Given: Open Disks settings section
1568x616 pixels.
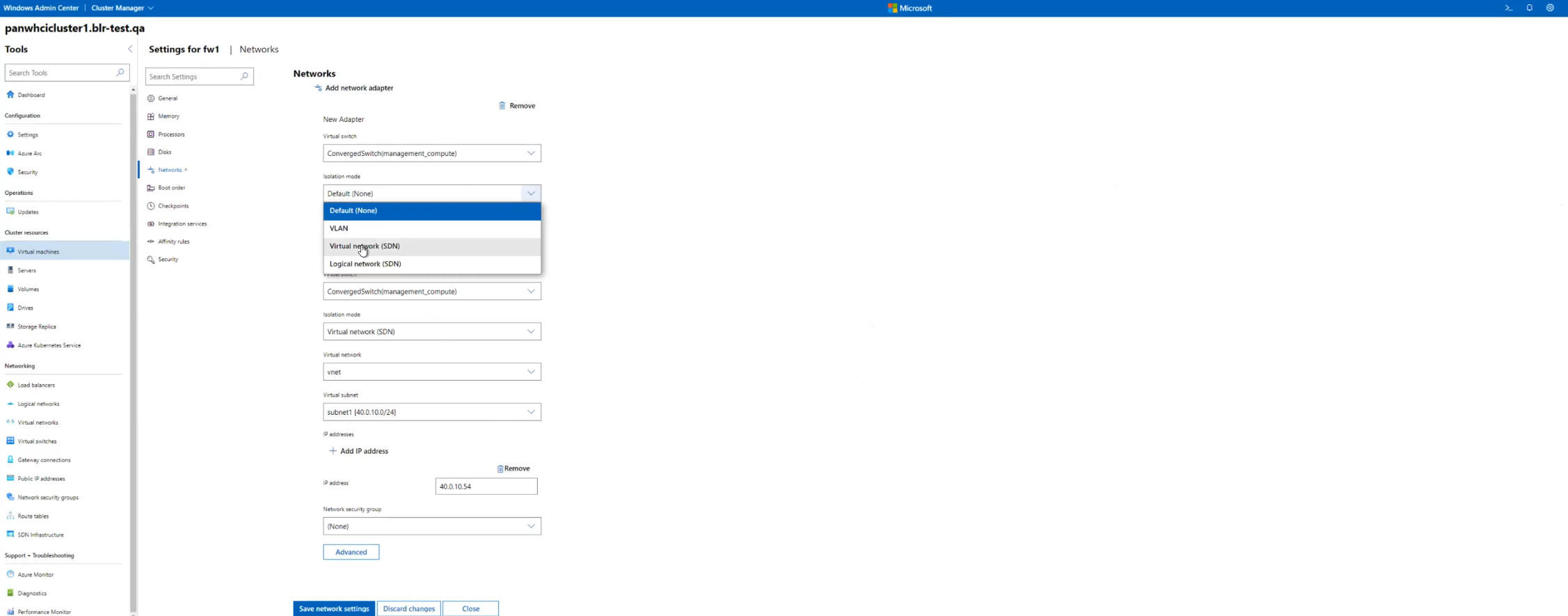Looking at the screenshot, I should click(x=164, y=152).
